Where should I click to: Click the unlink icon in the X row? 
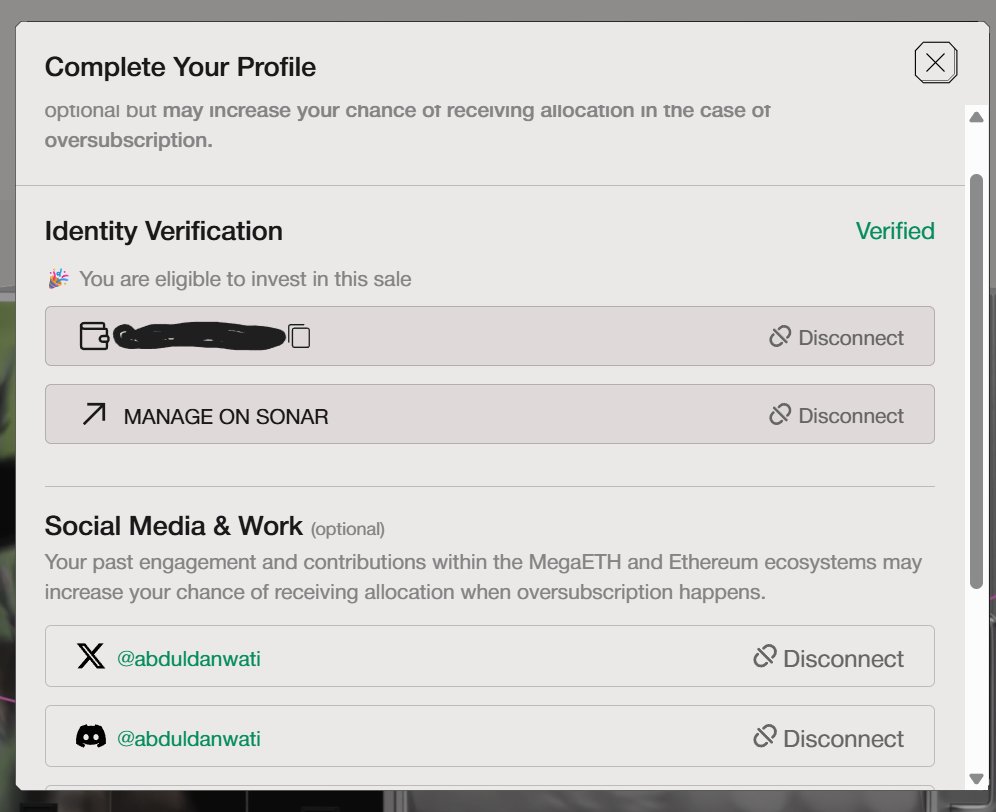765,656
